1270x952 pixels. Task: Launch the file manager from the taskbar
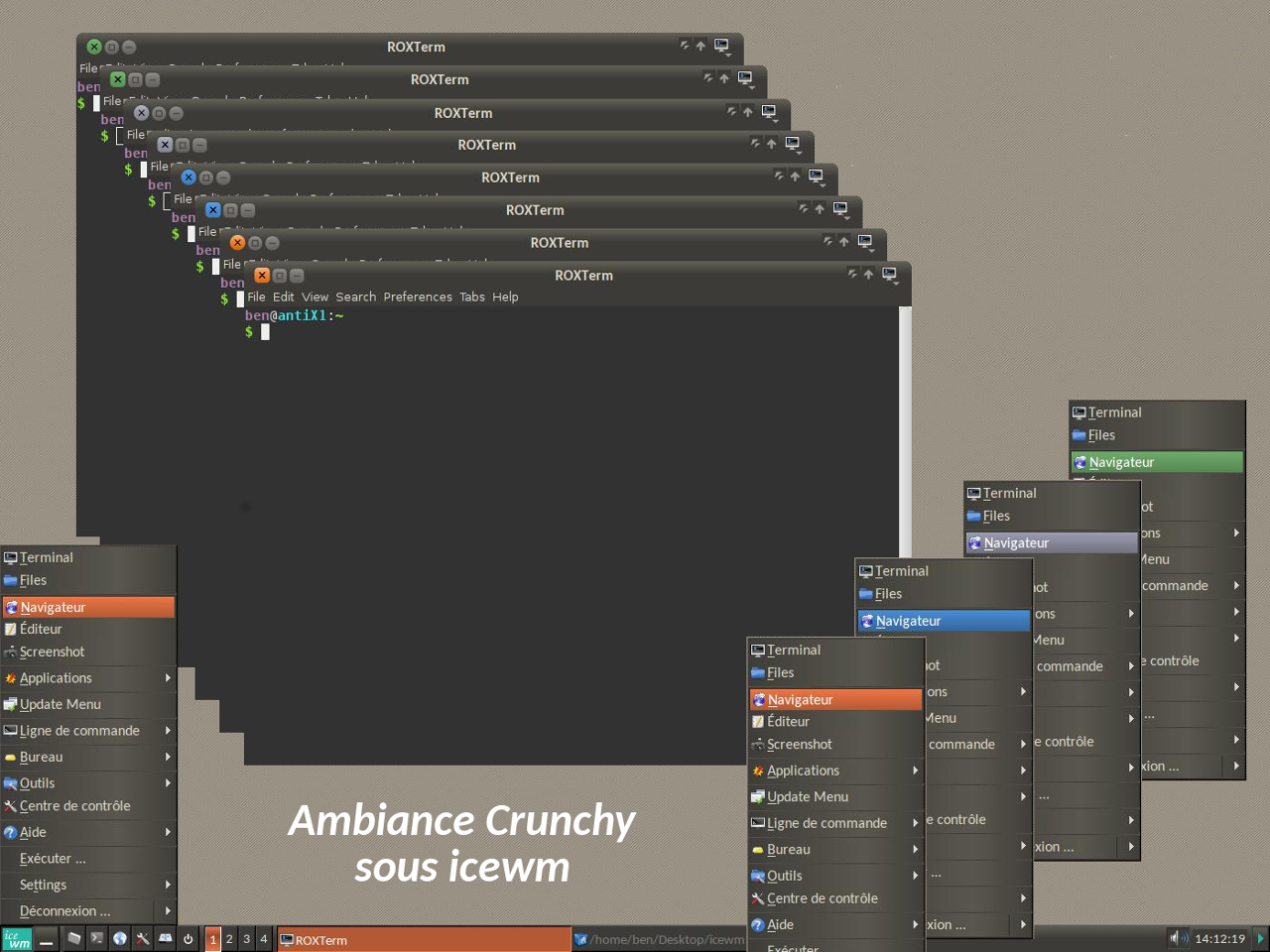coord(74,938)
